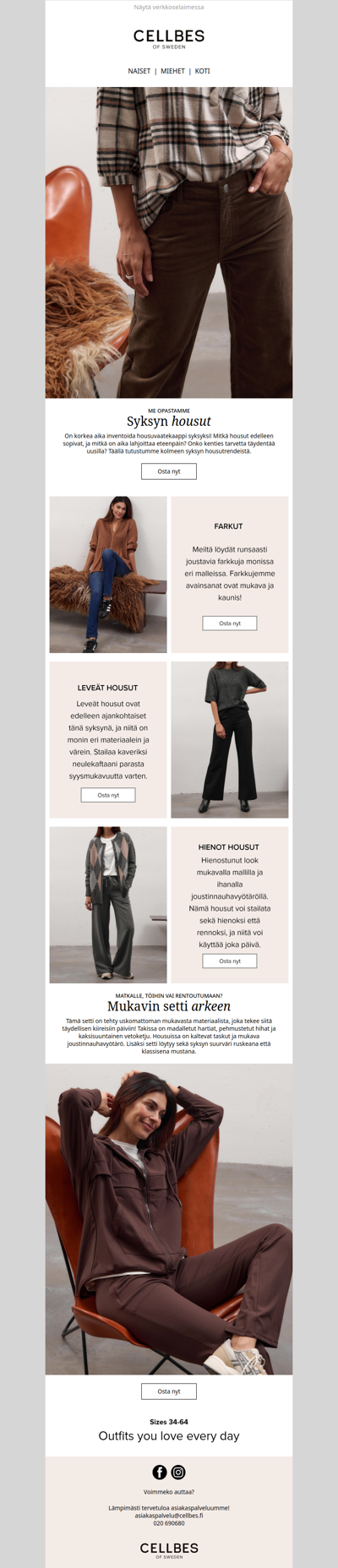338x1568 pixels.
Task: Open the MIEHET menu link
Action: pos(172,71)
